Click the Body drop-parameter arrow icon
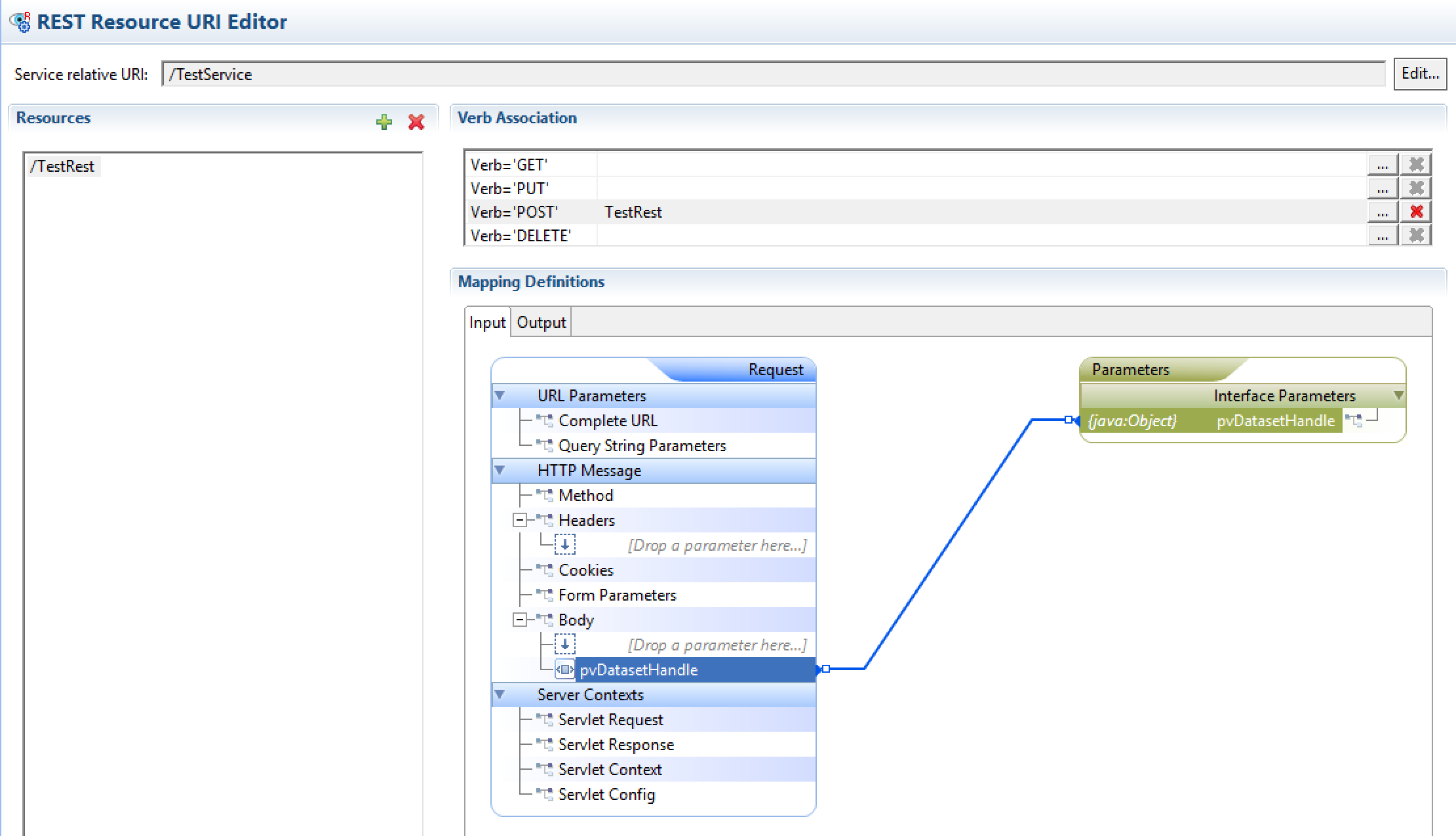The height and width of the screenshot is (836, 1456). [x=565, y=645]
